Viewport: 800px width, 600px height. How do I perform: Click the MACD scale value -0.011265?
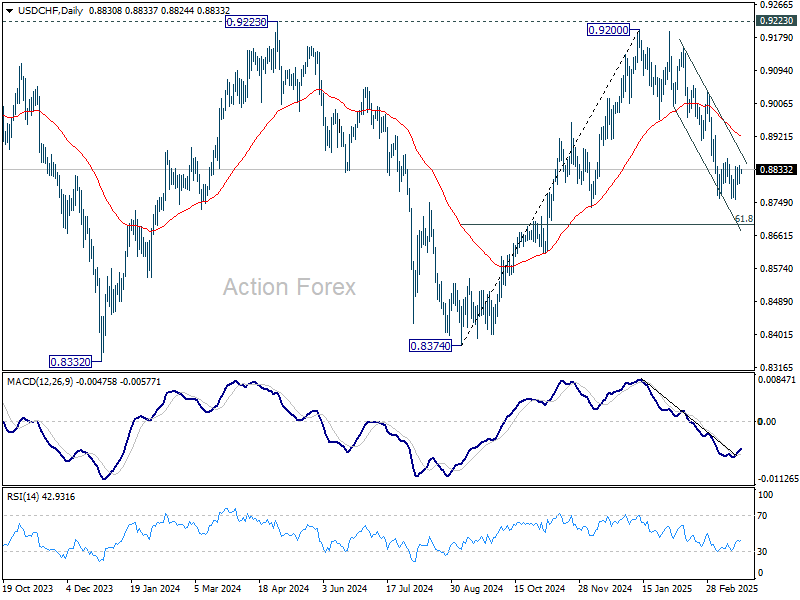[778, 479]
